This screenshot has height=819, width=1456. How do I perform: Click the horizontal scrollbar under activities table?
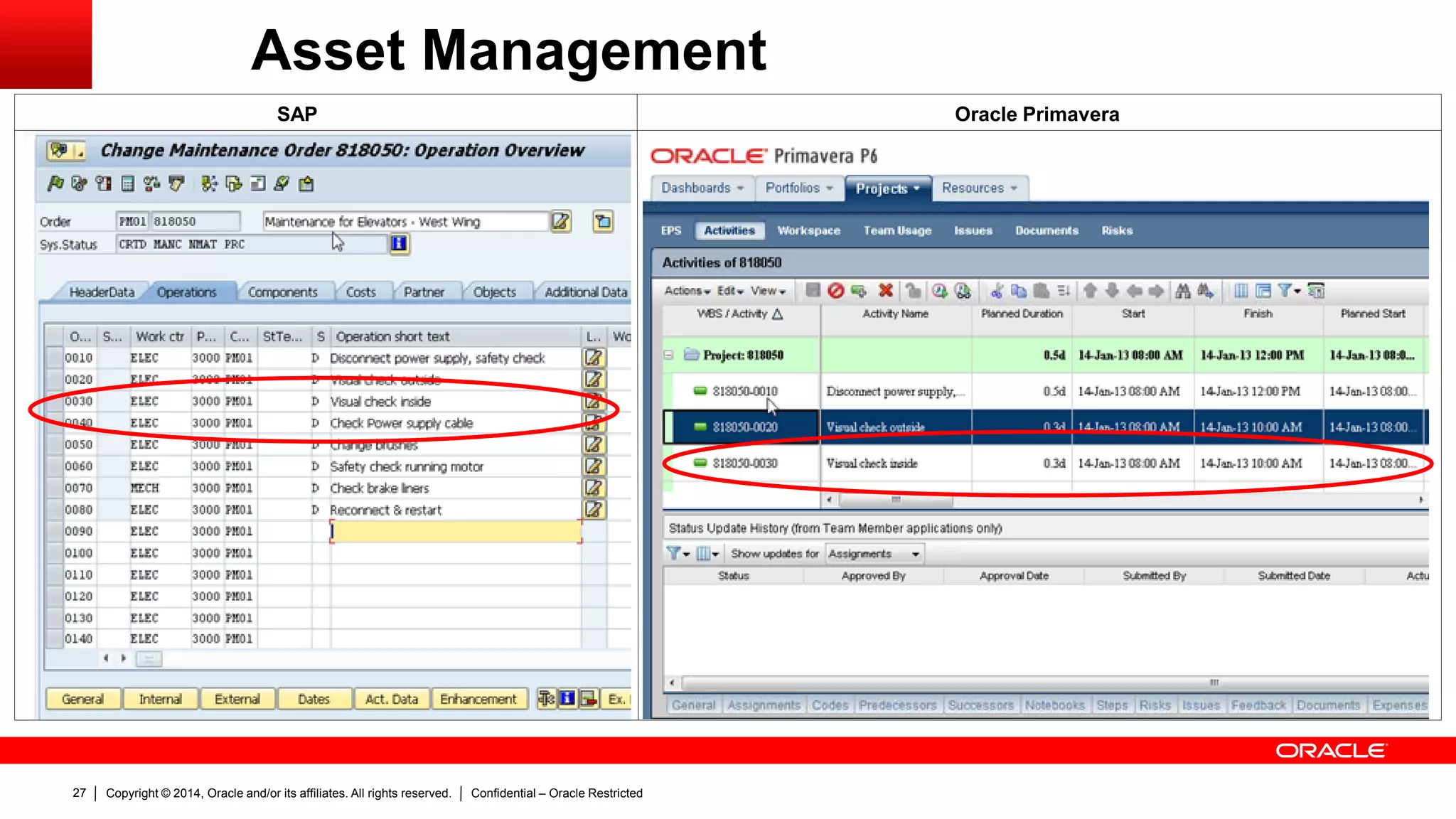[x=896, y=500]
